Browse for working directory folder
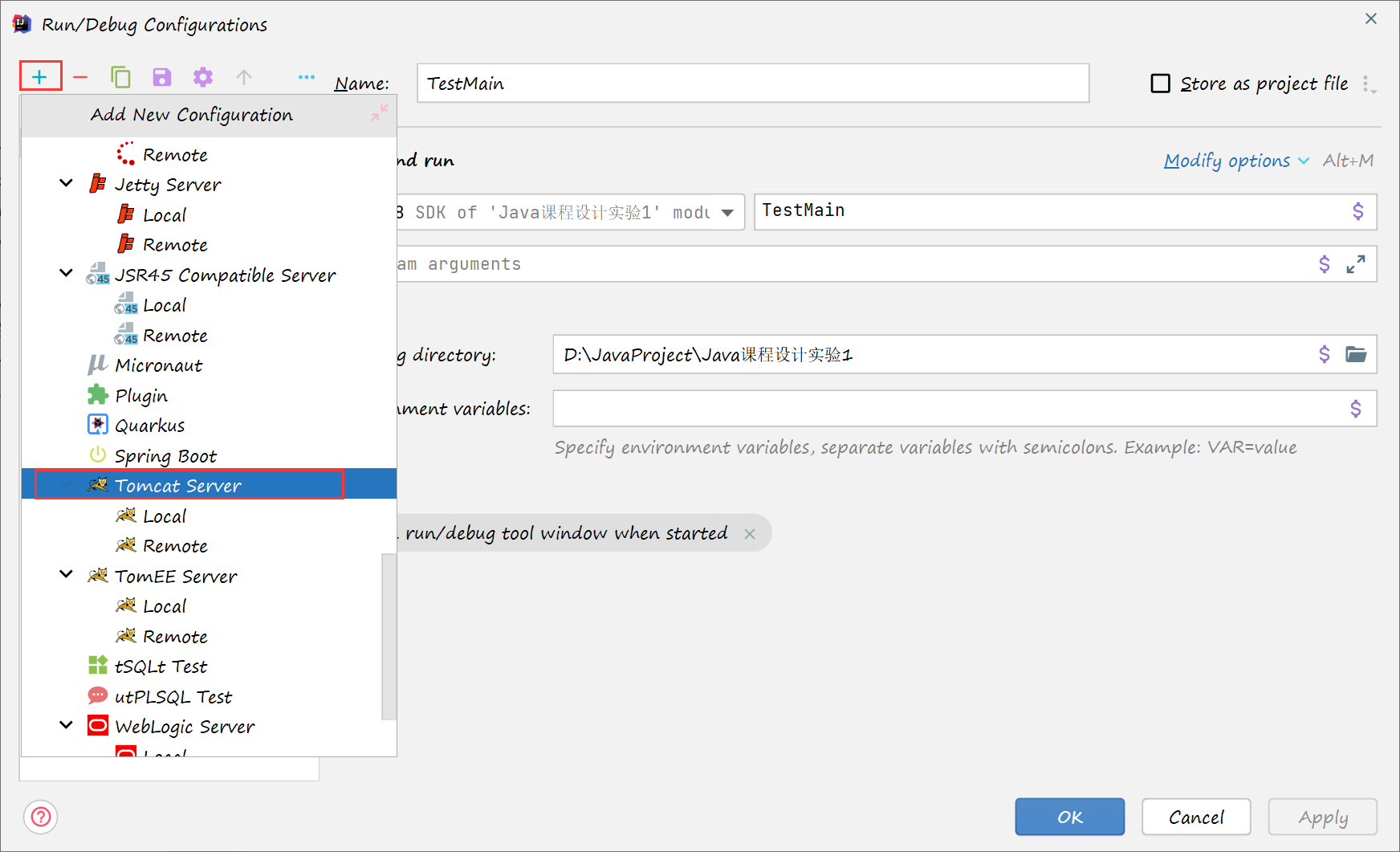 point(1356,354)
